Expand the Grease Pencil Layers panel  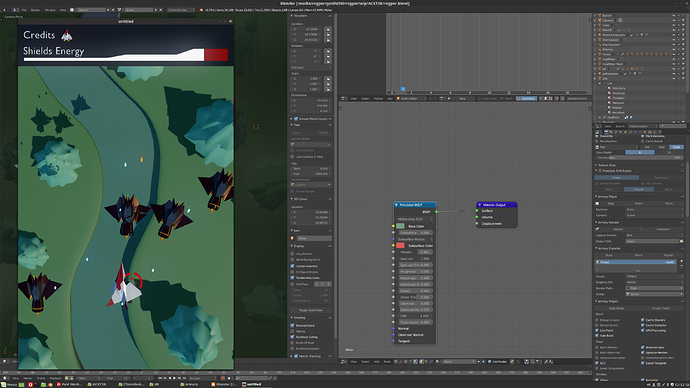click(291, 119)
